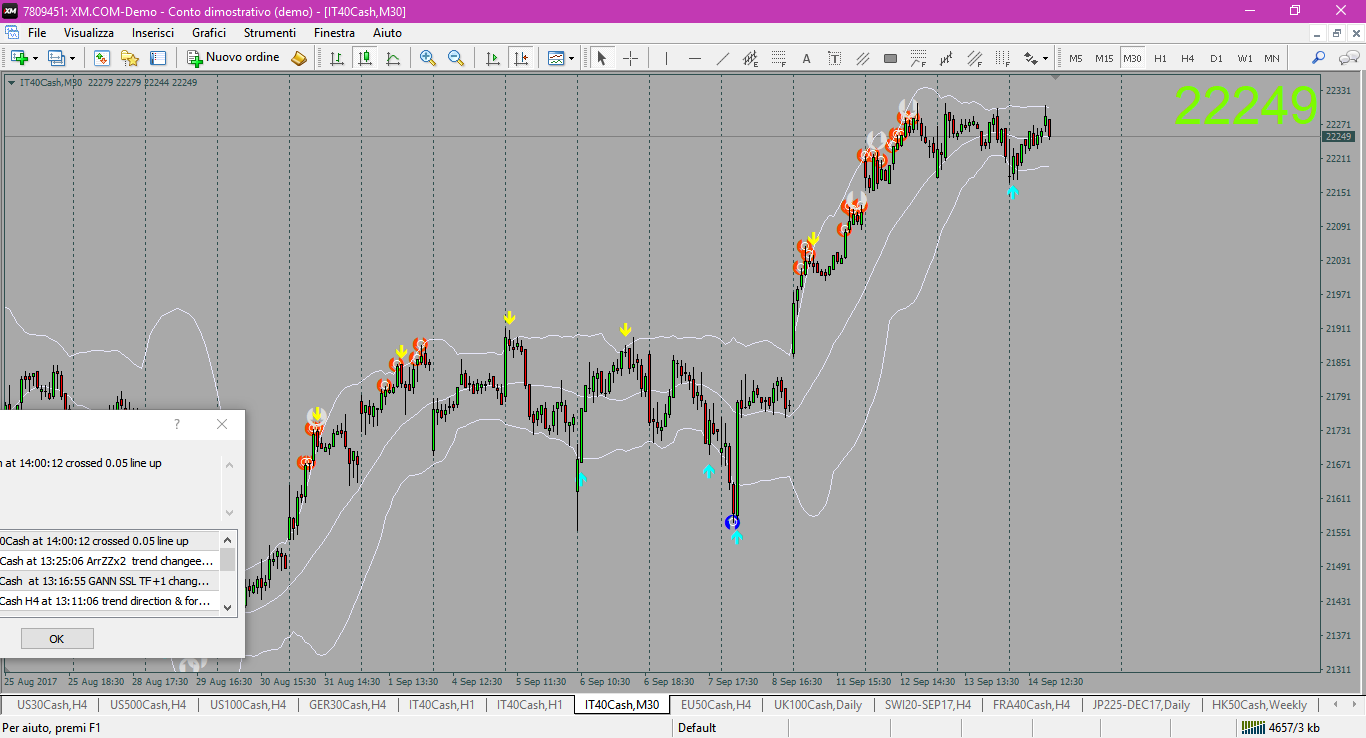This screenshot has width=1366, height=738.
Task: Expand the Profiles dropdown arrow
Action: (x=72, y=58)
